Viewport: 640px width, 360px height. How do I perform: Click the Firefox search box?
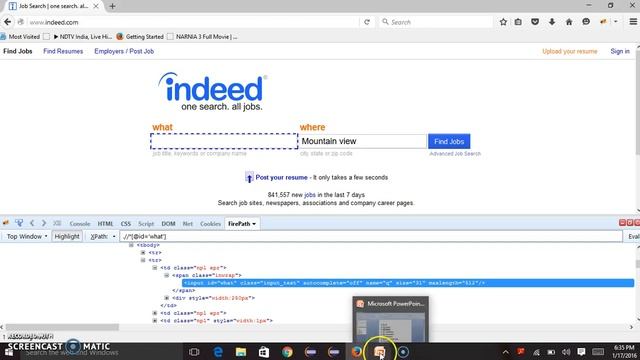pyautogui.click(x=436, y=22)
